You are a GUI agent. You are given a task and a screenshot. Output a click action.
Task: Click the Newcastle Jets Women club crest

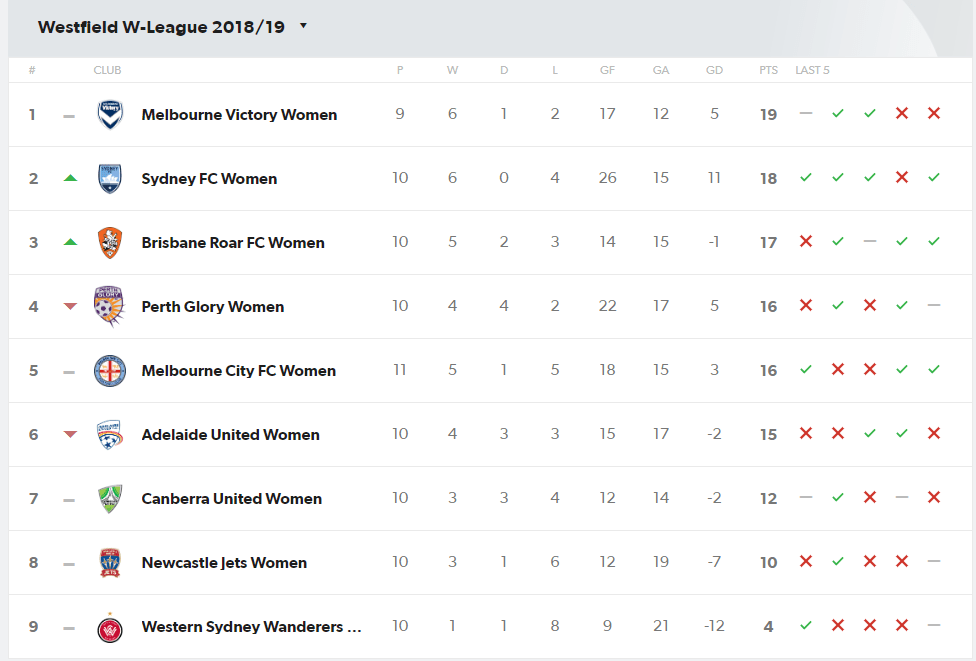tap(110, 563)
